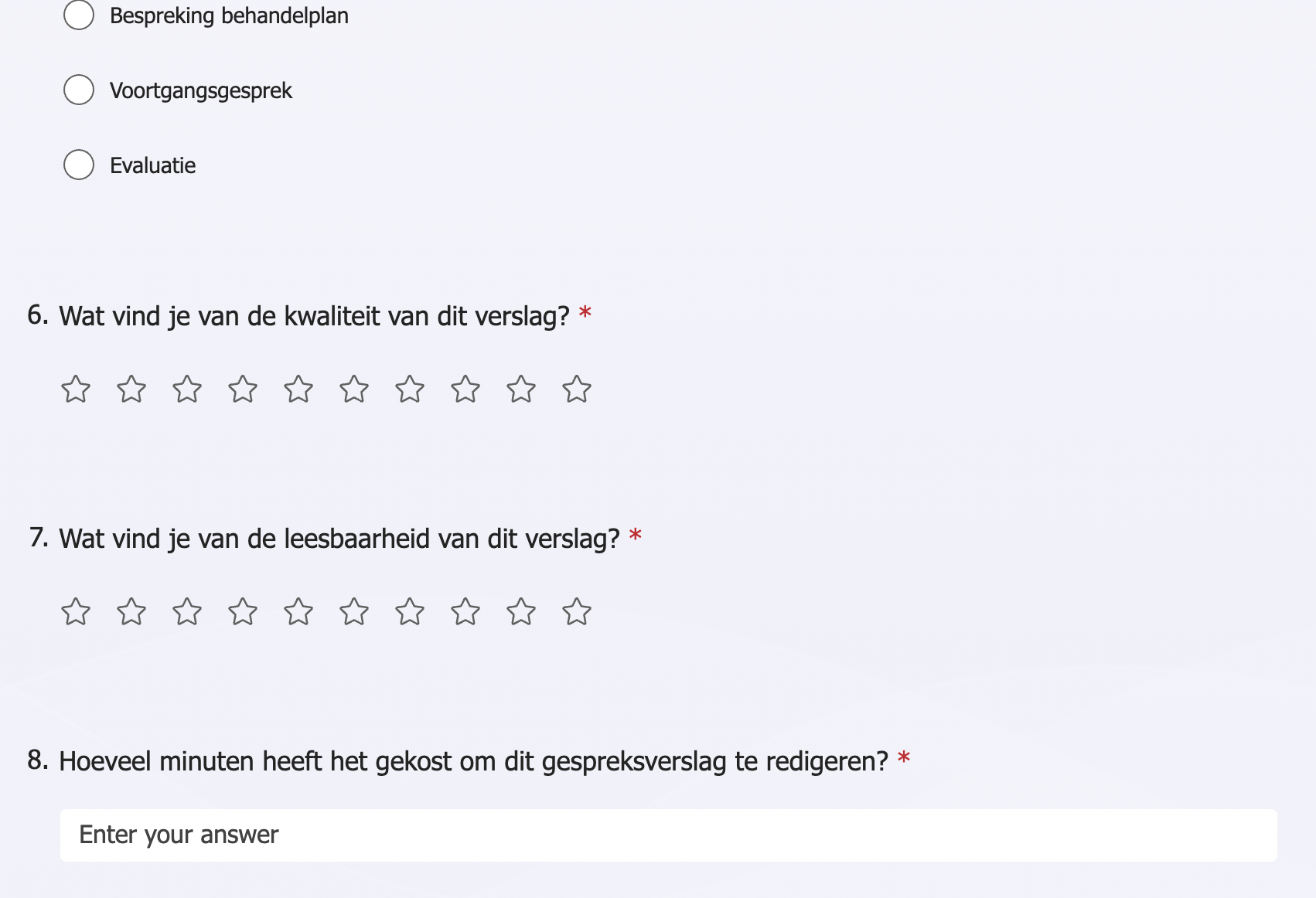The width and height of the screenshot is (1316, 898).
Task: Rate readability 2 stars on question 7
Action: pyautogui.click(x=131, y=611)
